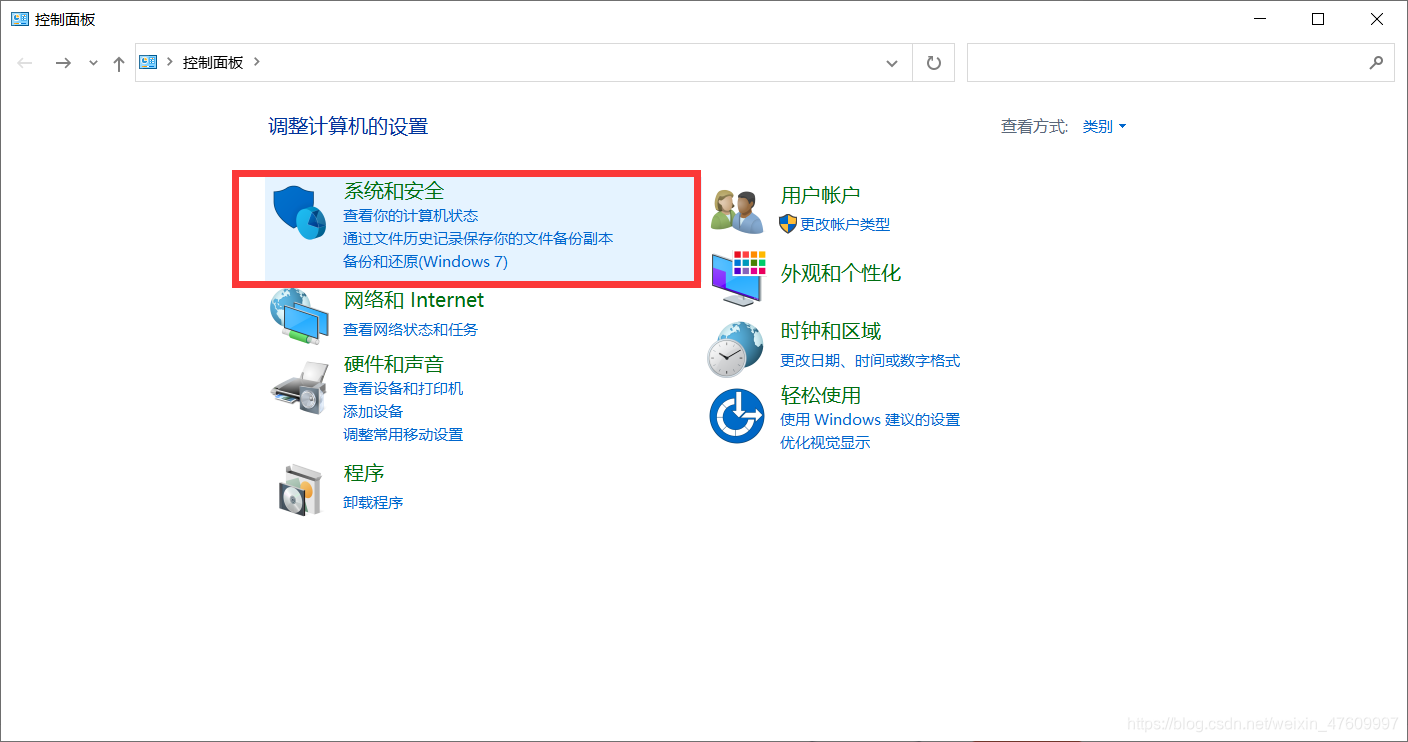The image size is (1408, 742).
Task: Click the forward navigation arrow
Action: pyautogui.click(x=63, y=63)
